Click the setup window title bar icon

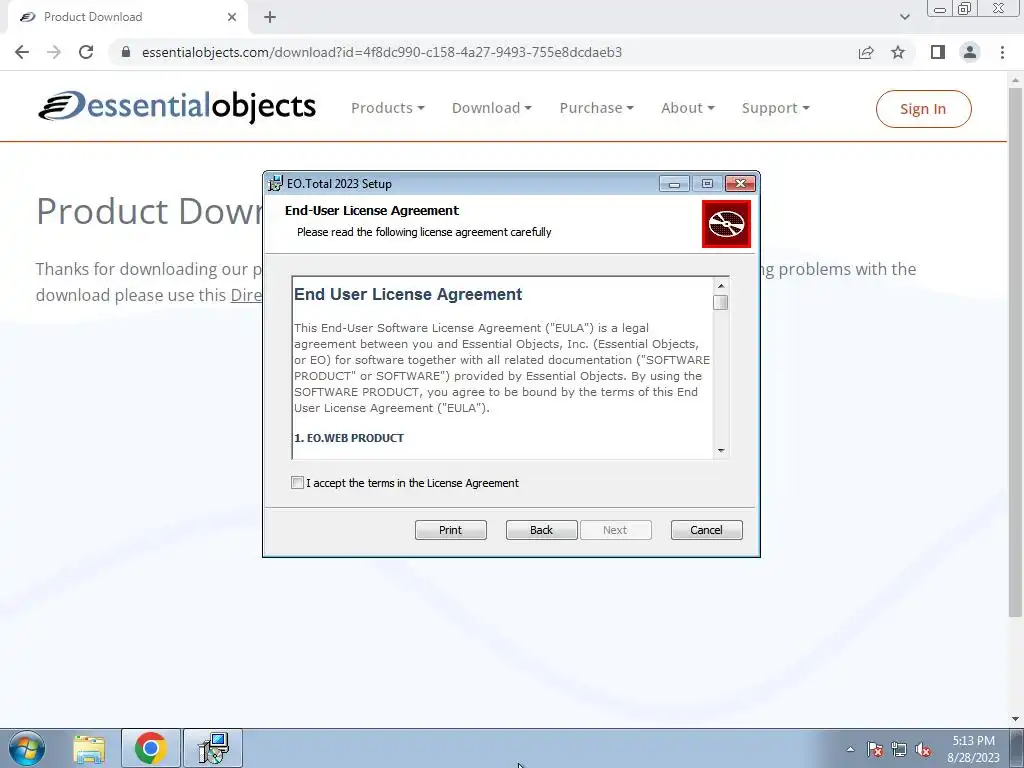(276, 184)
